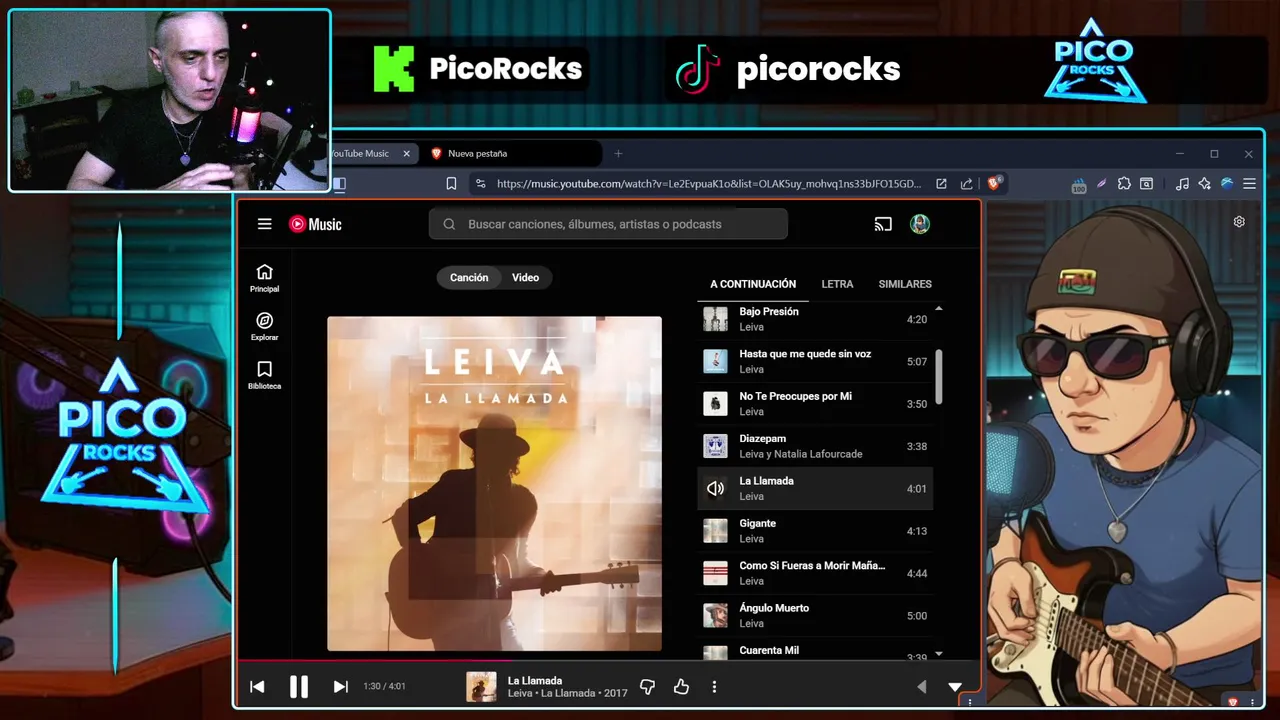Click the queue list scrollbar thumb
The image size is (1280, 720).
939,377
